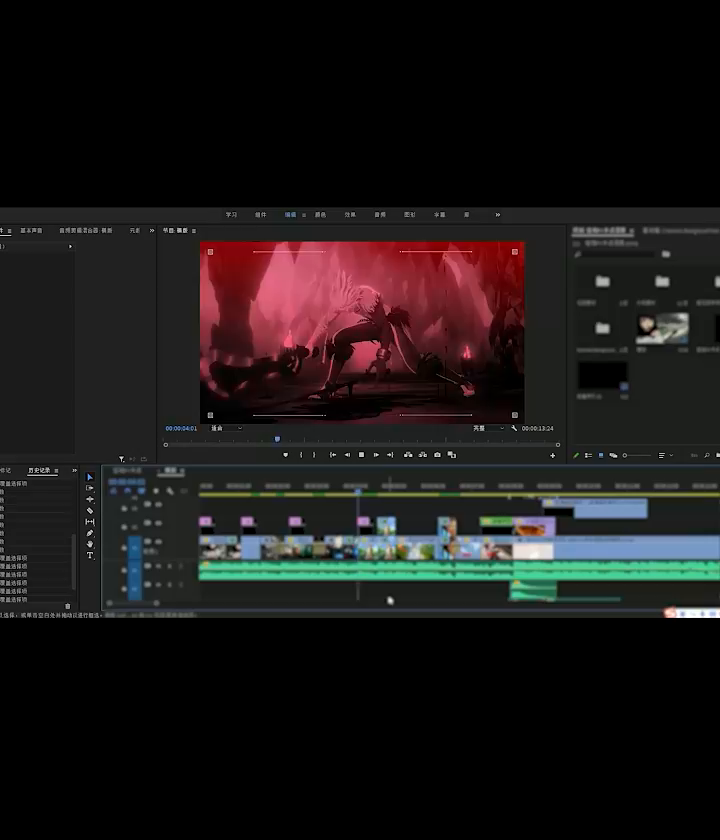Click the Program Monitor scrub bar playhead
The image size is (720, 840).
(x=277, y=439)
